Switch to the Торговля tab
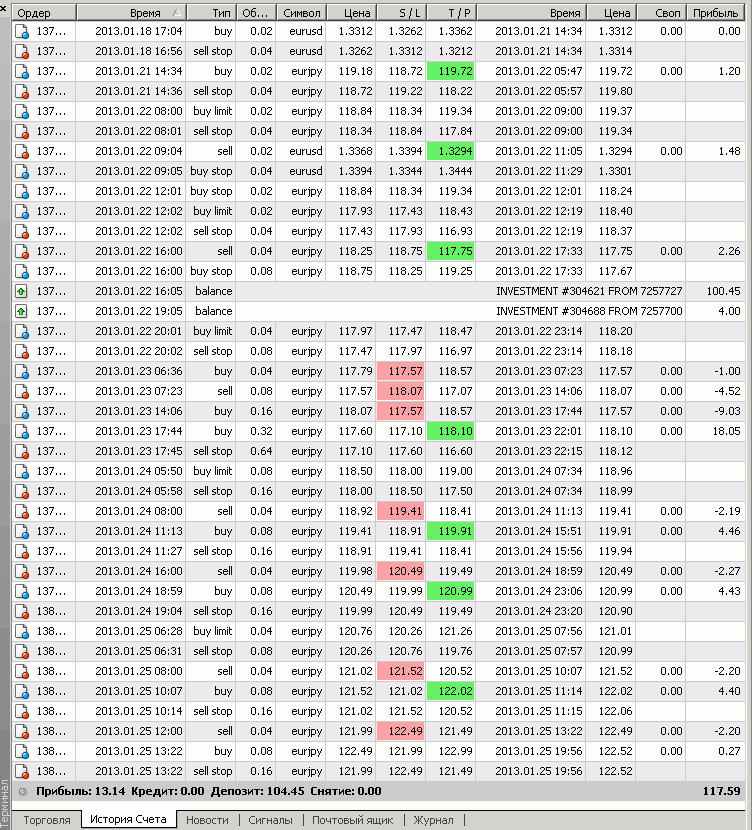The width and height of the screenshot is (752, 830). (x=47, y=820)
